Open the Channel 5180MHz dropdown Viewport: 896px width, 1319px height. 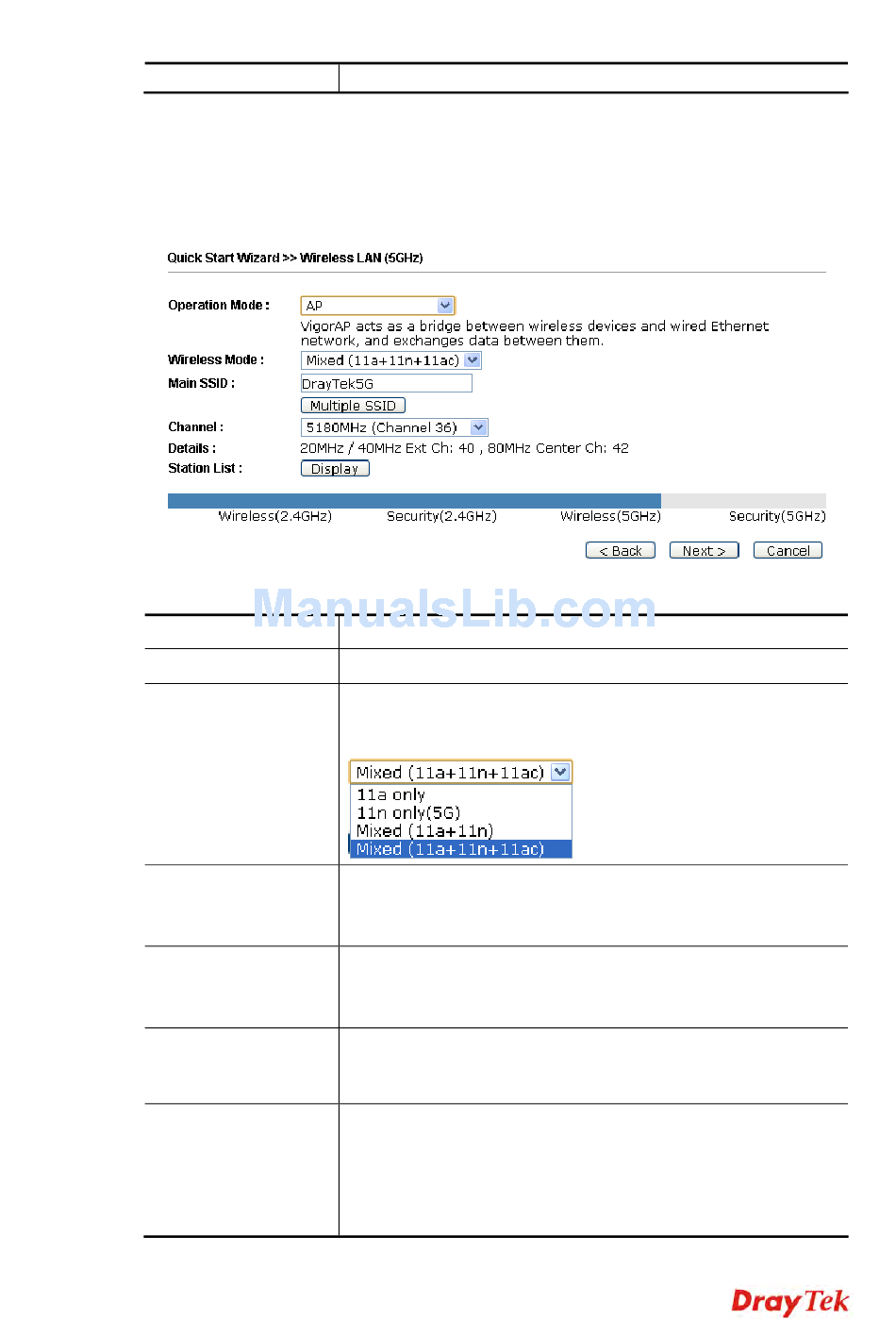tap(394, 427)
